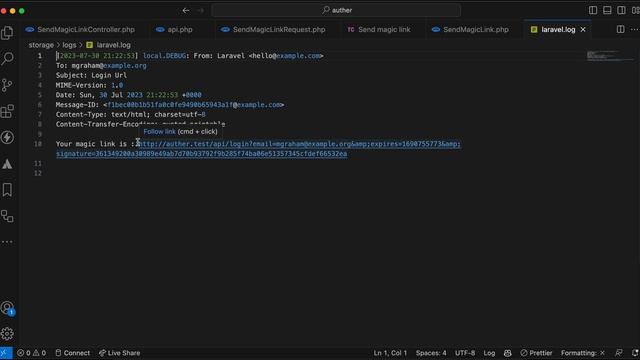This screenshot has width=640, height=360.
Task: Open the Explorer view in activity bar
Action: click(x=7, y=33)
